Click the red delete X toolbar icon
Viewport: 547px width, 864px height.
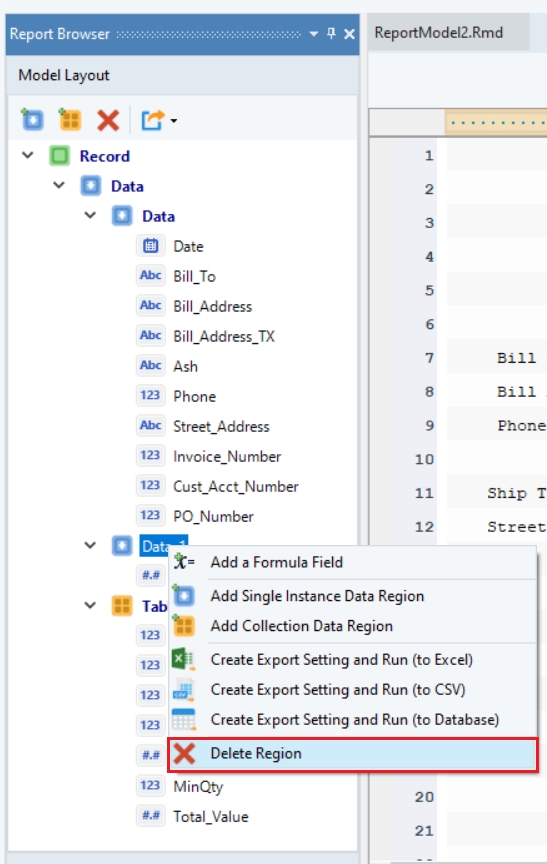click(x=108, y=120)
